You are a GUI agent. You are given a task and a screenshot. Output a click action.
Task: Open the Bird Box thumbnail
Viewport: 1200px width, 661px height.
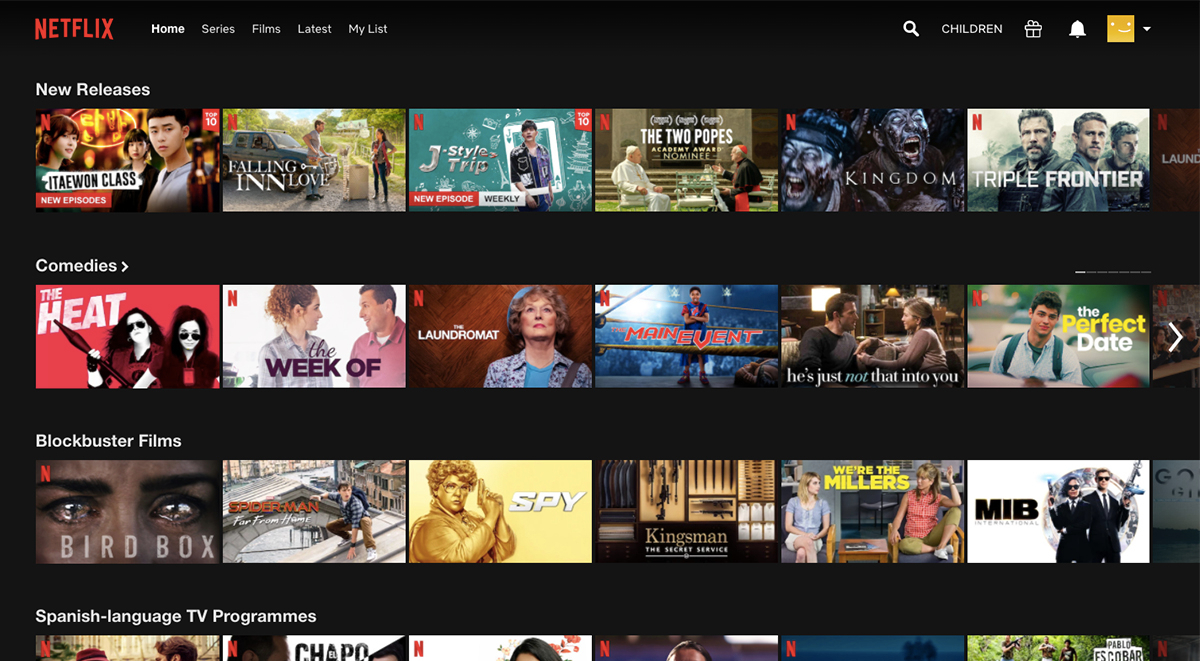(x=127, y=511)
